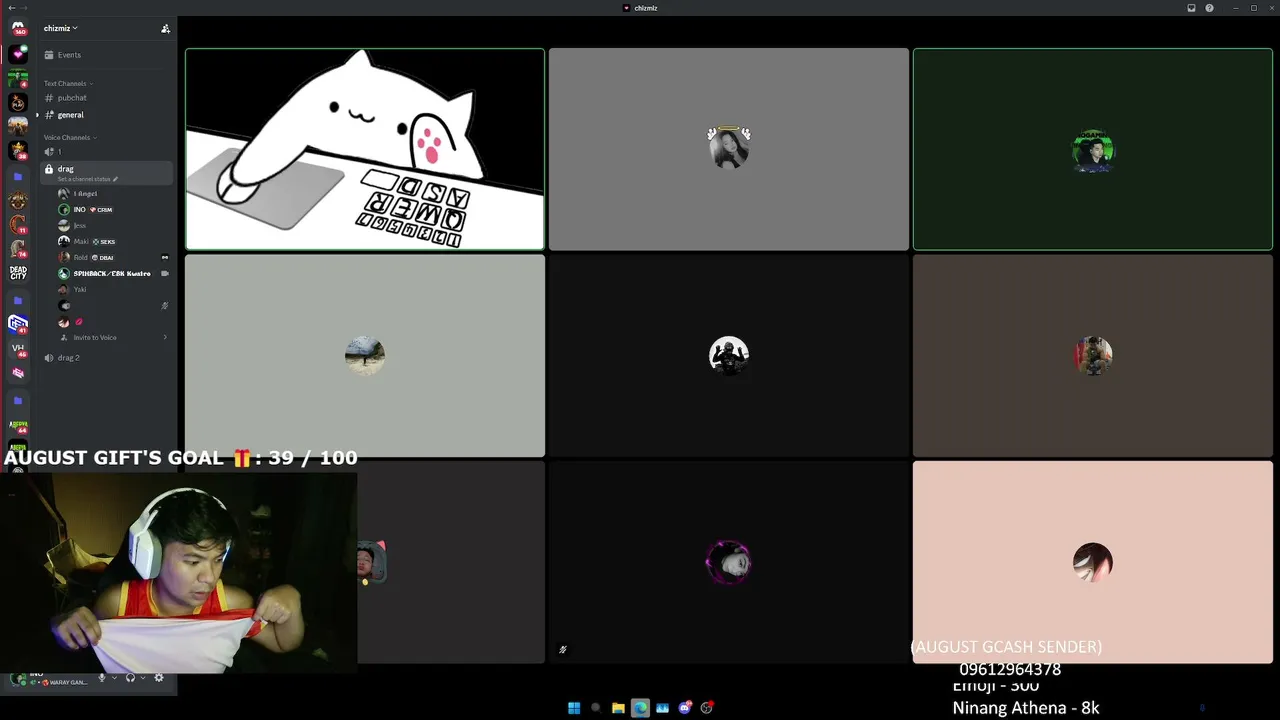This screenshot has width=1280, height=720.
Task: Open the VH server icon
Action: pos(18,348)
